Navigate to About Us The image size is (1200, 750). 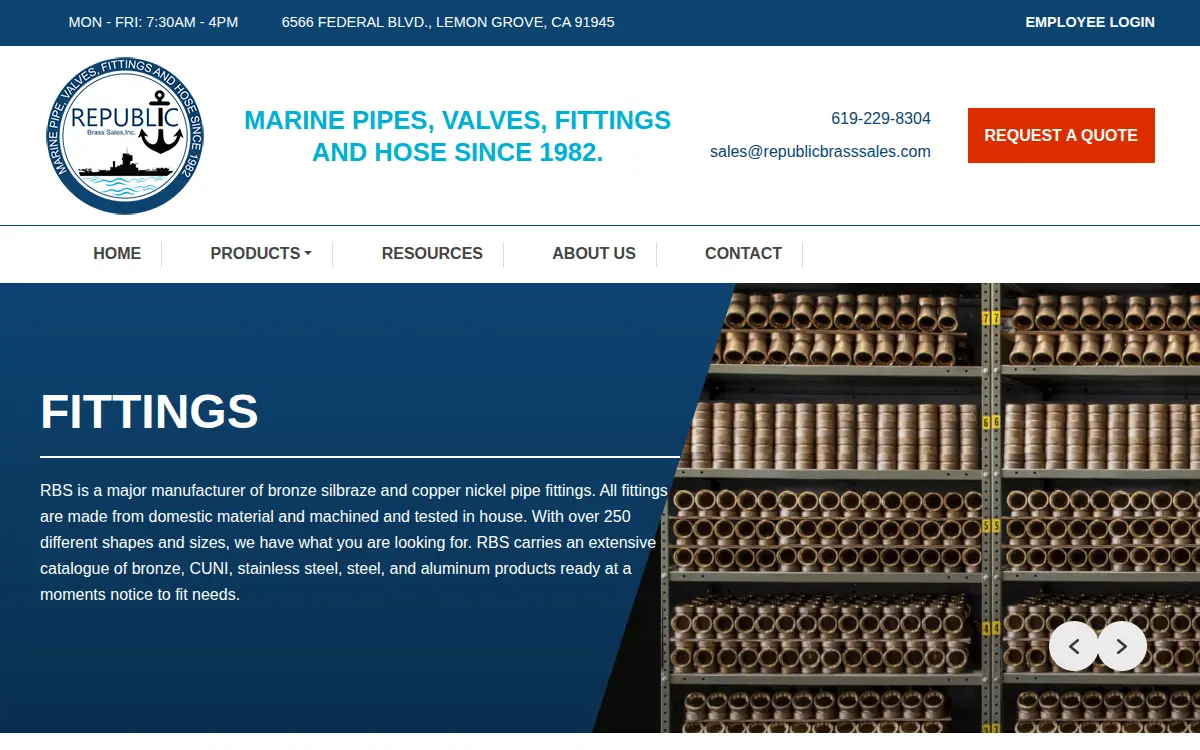pos(594,254)
